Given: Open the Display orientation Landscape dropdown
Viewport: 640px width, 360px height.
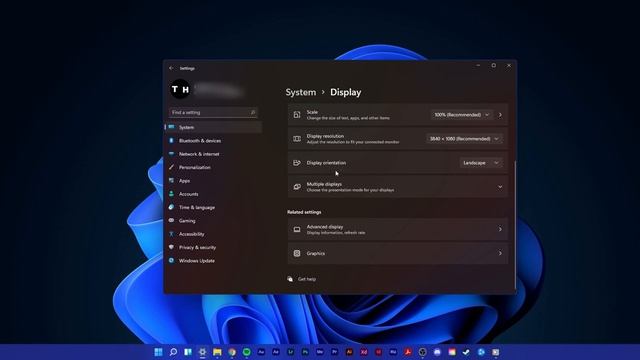Looking at the screenshot, I should [x=481, y=163].
